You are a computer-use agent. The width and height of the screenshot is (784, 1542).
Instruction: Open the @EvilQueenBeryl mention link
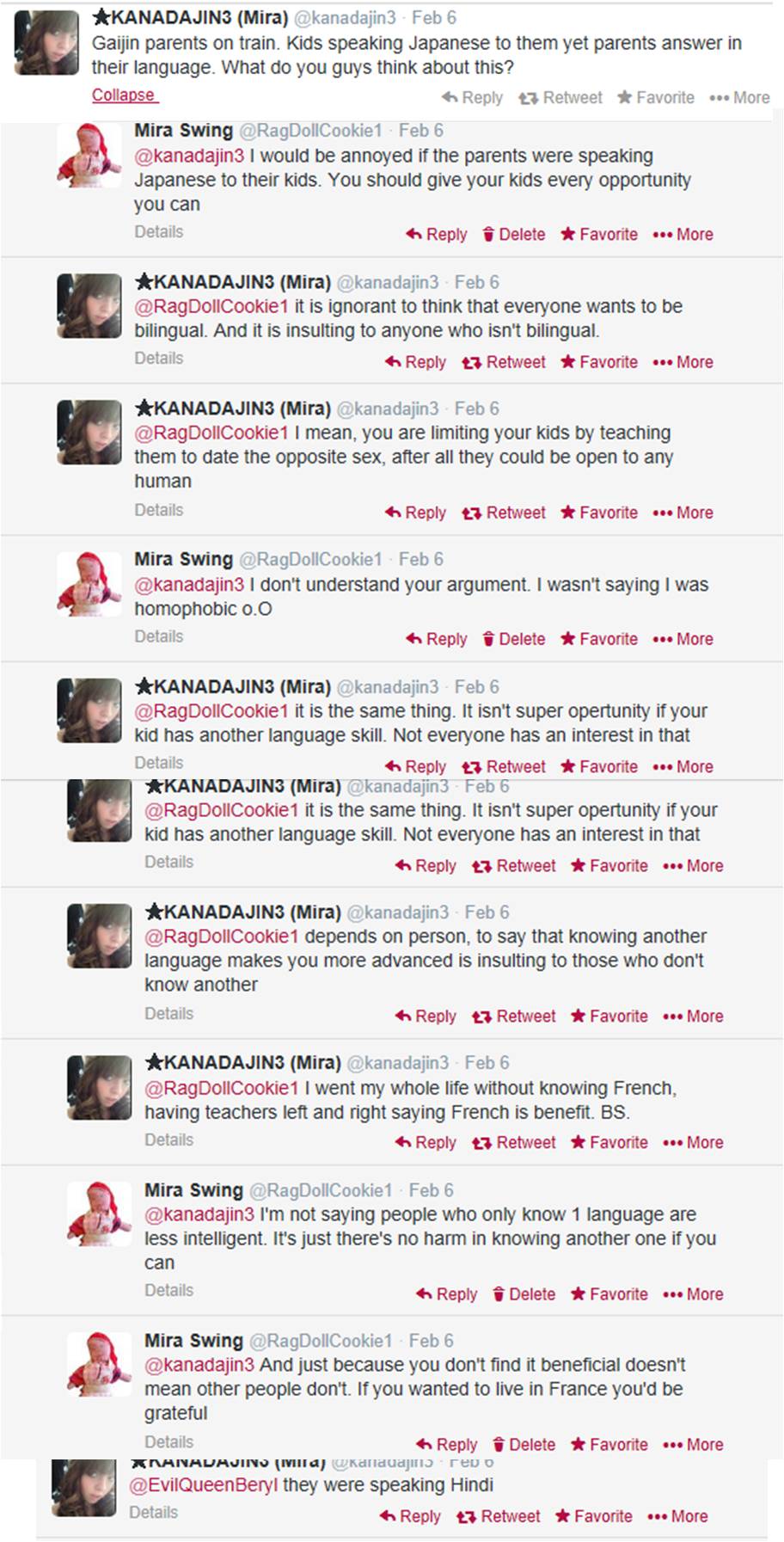[204, 1485]
